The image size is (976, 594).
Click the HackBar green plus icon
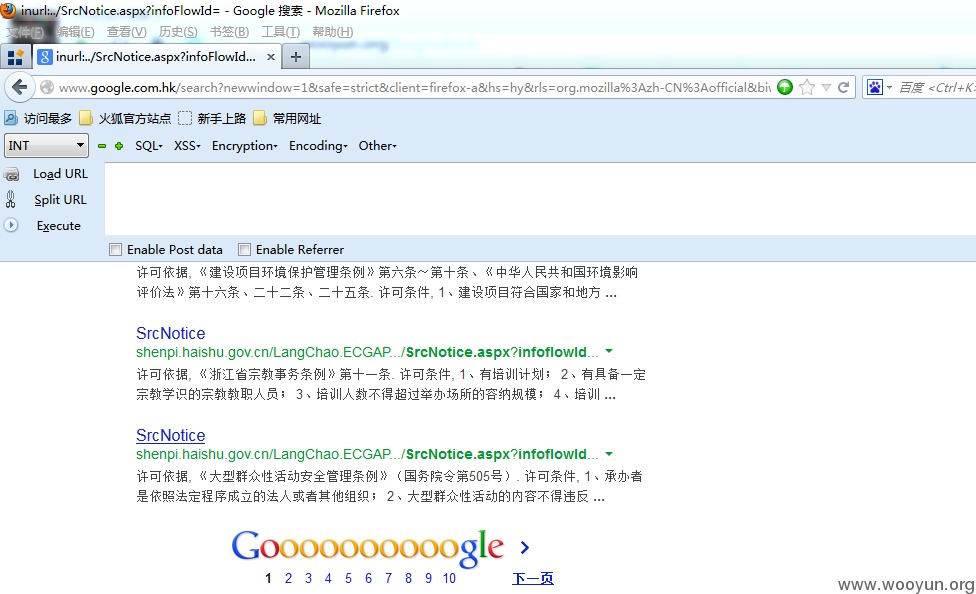pos(119,146)
